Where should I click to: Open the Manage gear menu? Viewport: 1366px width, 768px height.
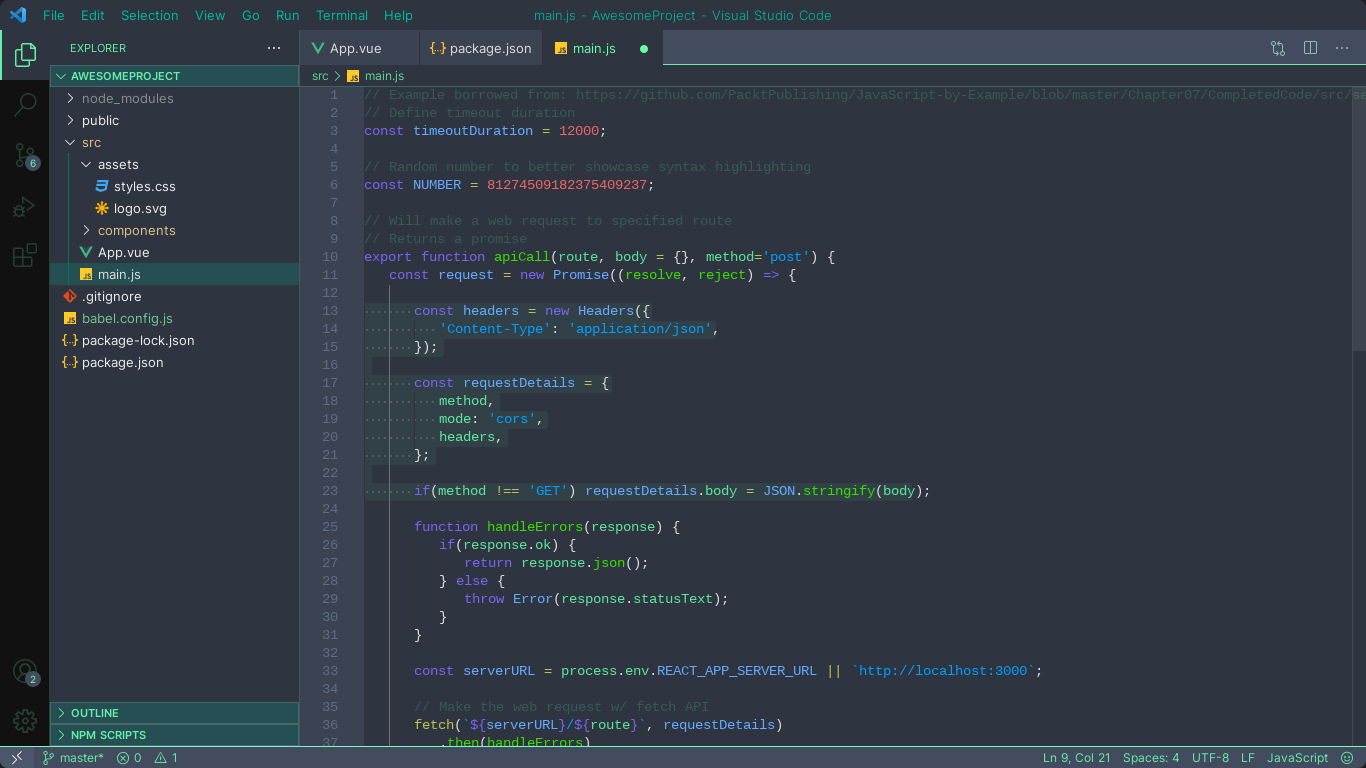click(x=24, y=720)
